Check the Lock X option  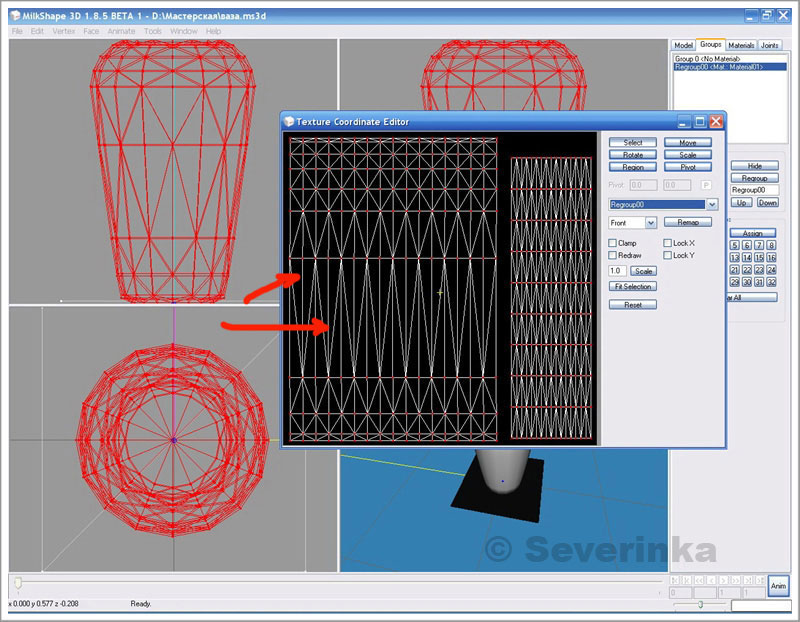[668, 243]
